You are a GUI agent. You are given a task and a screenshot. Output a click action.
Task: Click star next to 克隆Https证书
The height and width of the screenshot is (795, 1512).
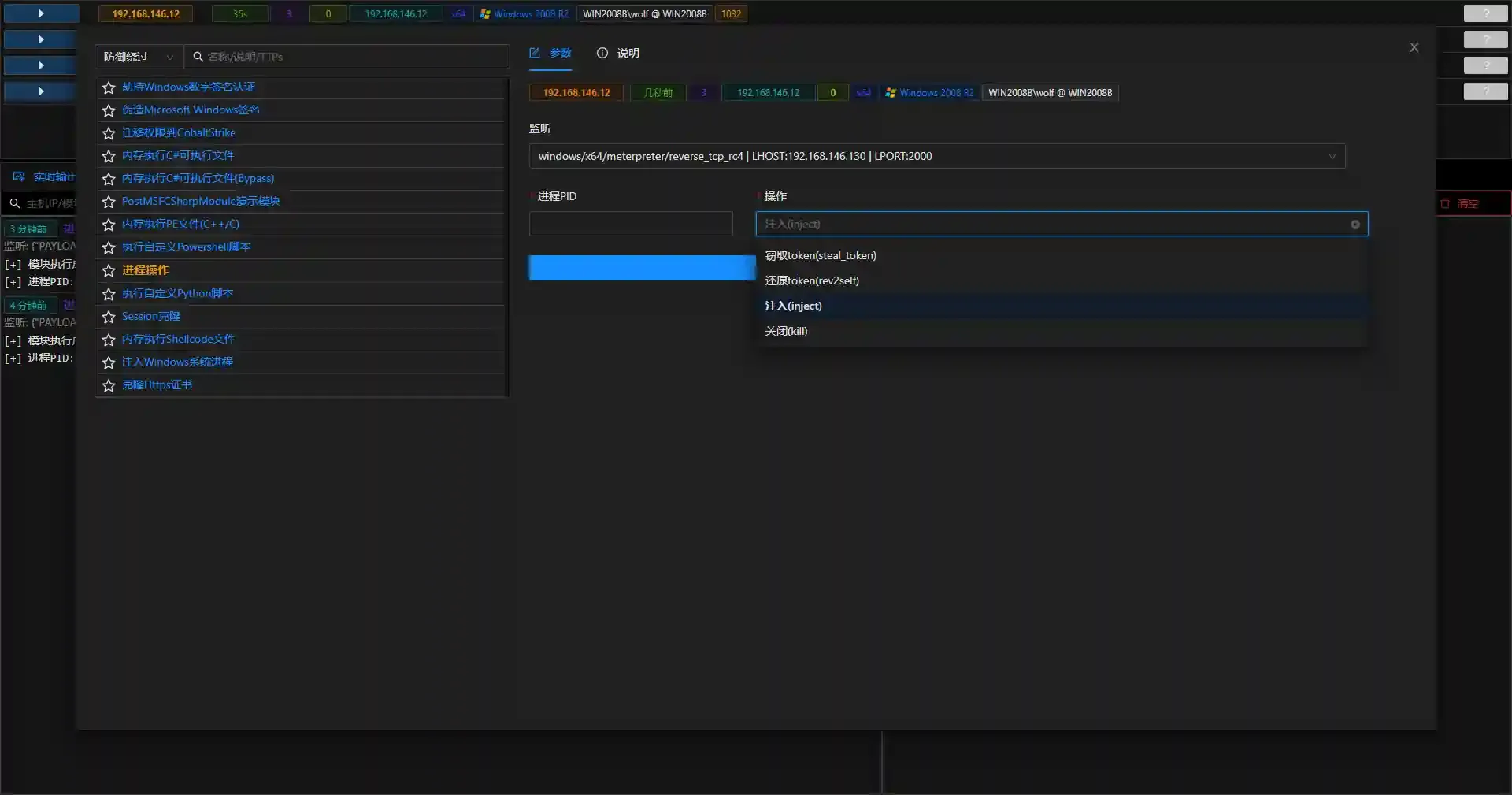109,385
